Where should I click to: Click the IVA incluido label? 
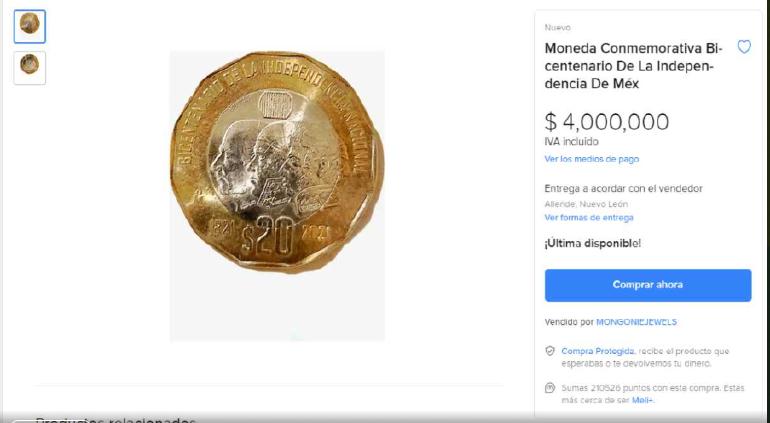point(571,142)
